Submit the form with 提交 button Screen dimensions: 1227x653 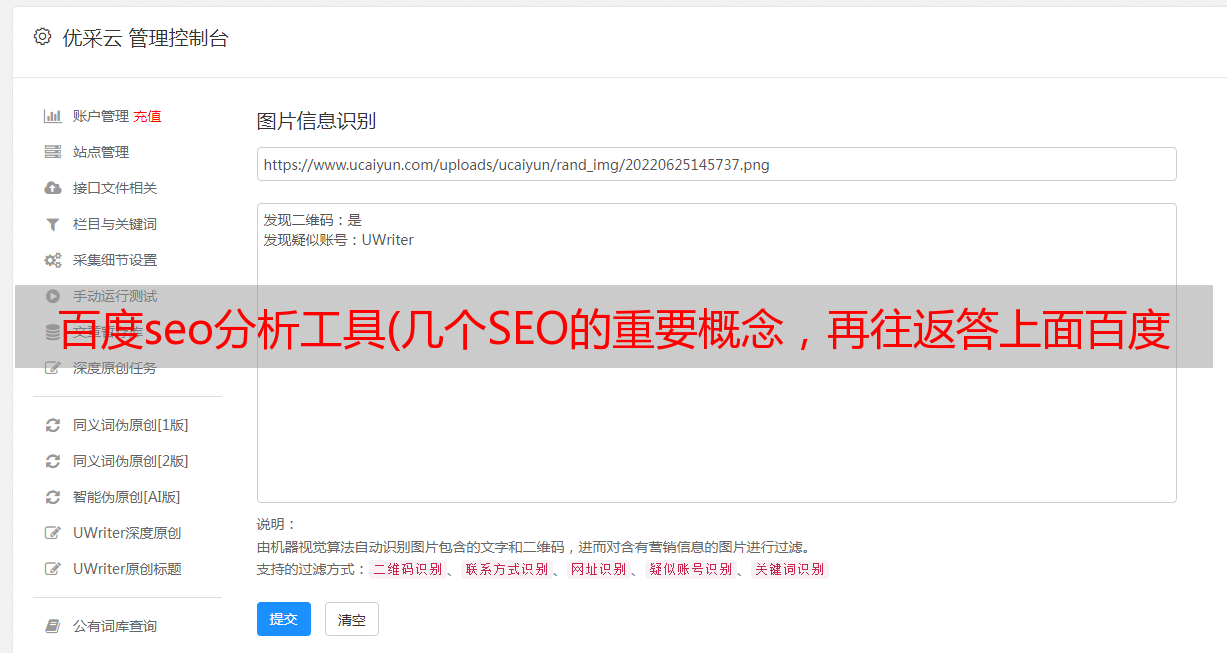coord(284,619)
